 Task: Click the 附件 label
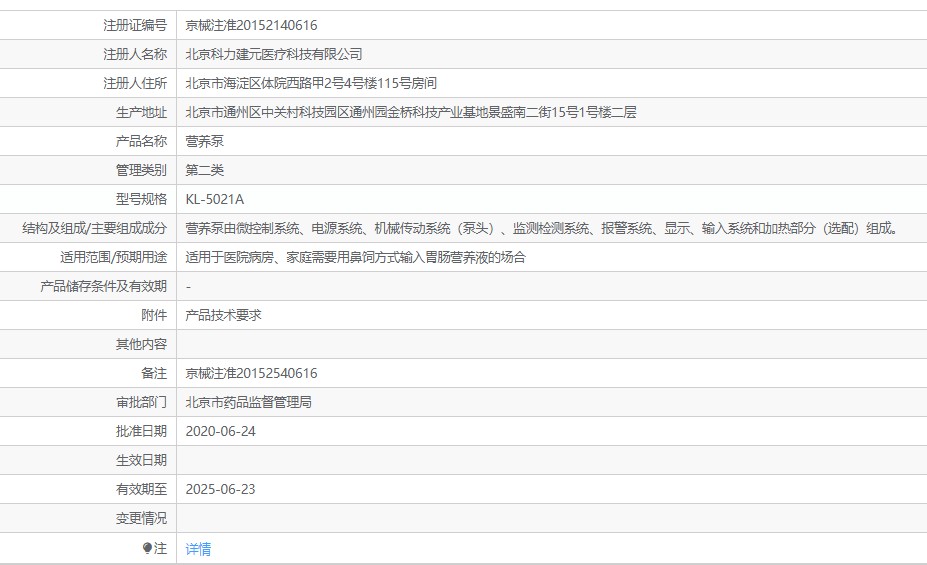[x=154, y=315]
